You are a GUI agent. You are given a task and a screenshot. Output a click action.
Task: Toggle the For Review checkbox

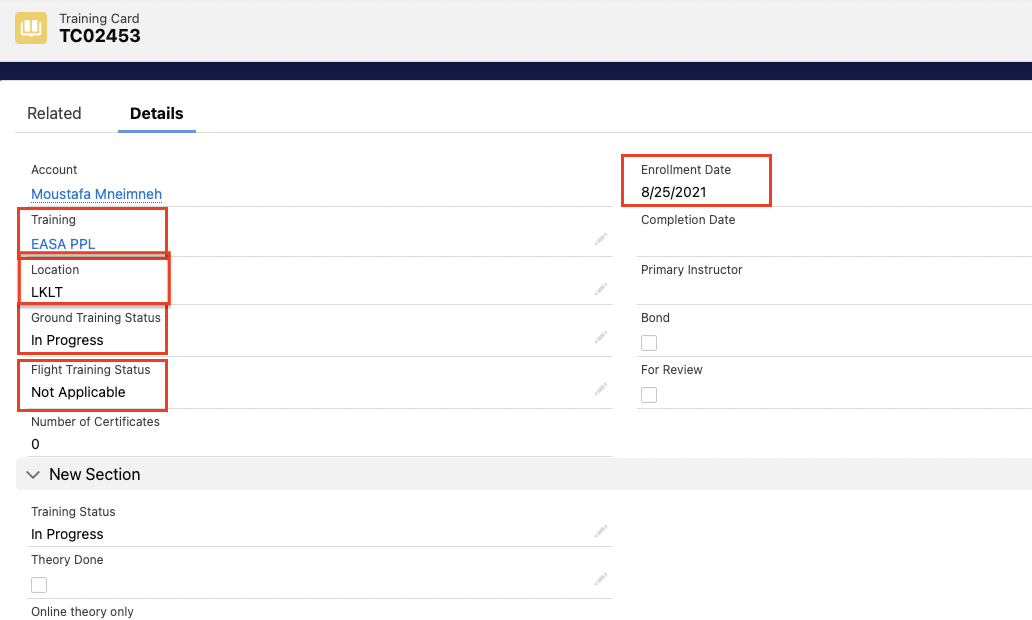click(649, 395)
